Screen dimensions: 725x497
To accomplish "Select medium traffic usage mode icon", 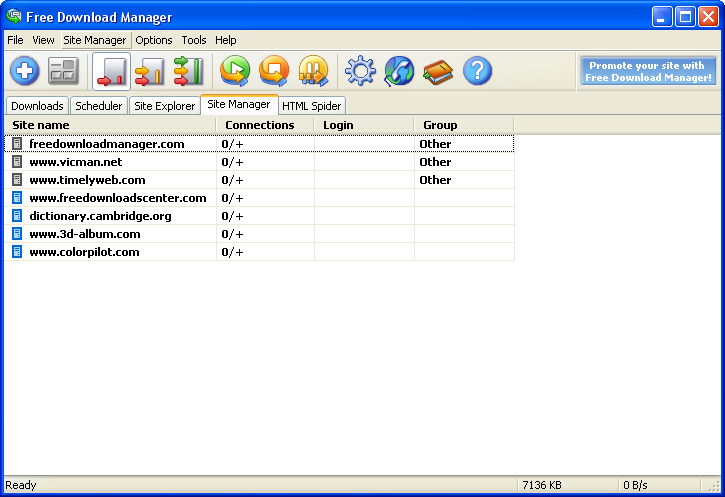I will 150,71.
